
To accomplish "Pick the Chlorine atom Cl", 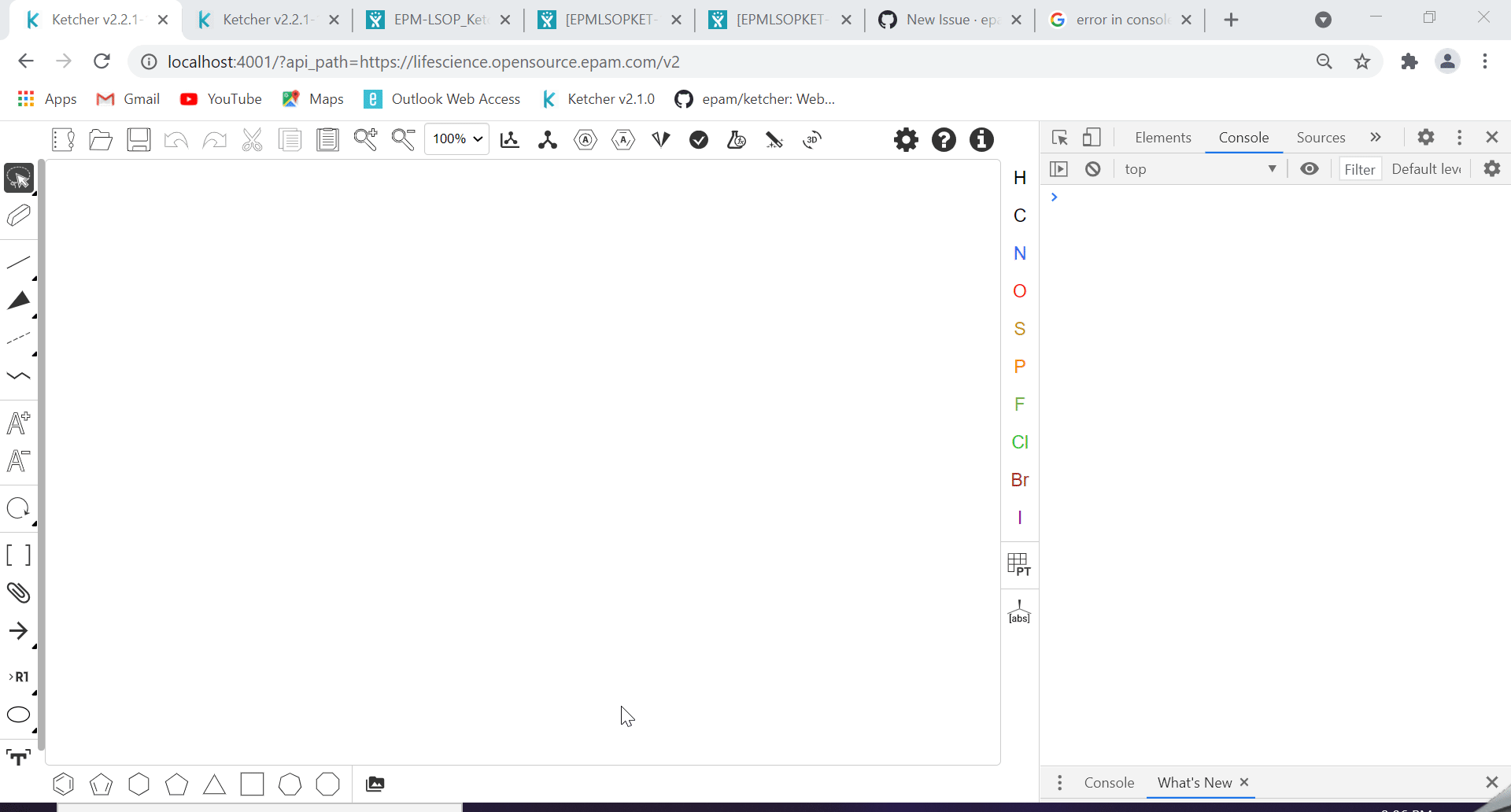I will pyautogui.click(x=1020, y=442).
